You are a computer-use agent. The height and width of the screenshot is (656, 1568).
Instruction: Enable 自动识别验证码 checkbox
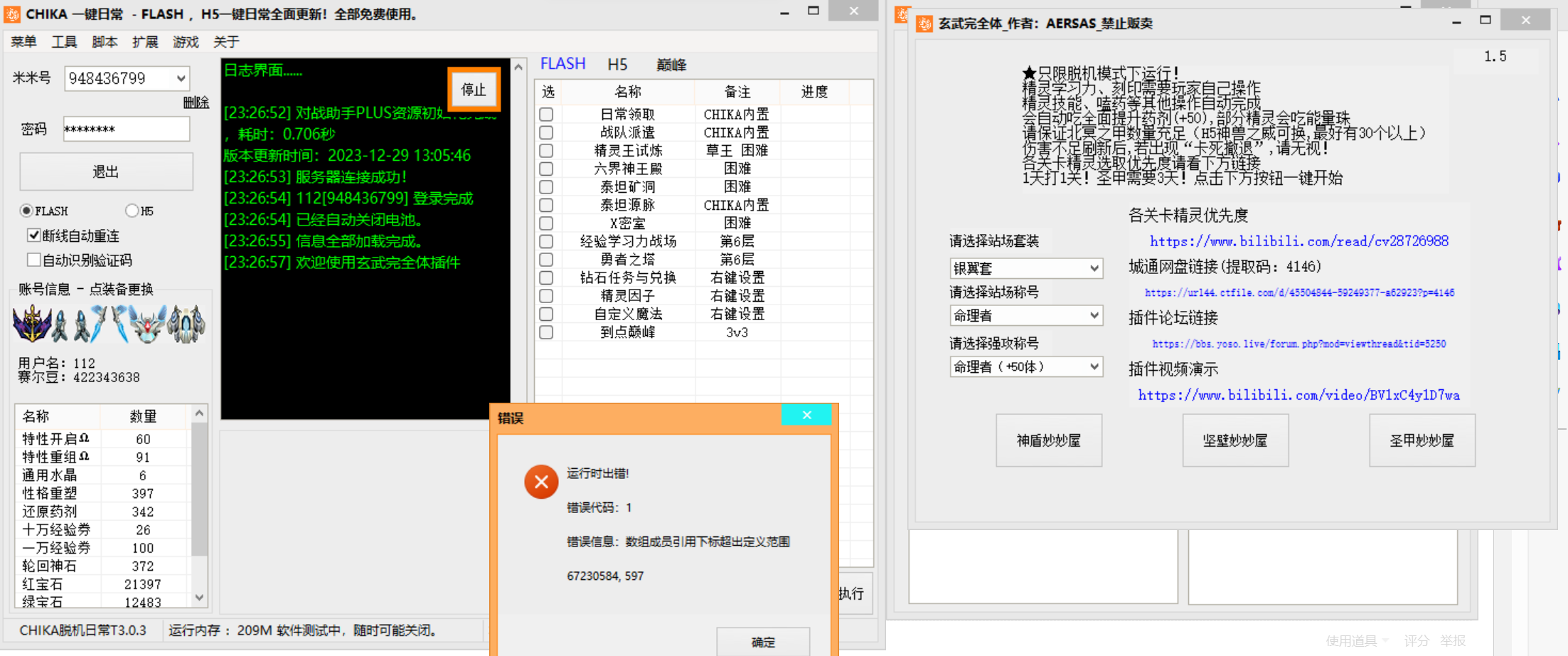[33, 260]
